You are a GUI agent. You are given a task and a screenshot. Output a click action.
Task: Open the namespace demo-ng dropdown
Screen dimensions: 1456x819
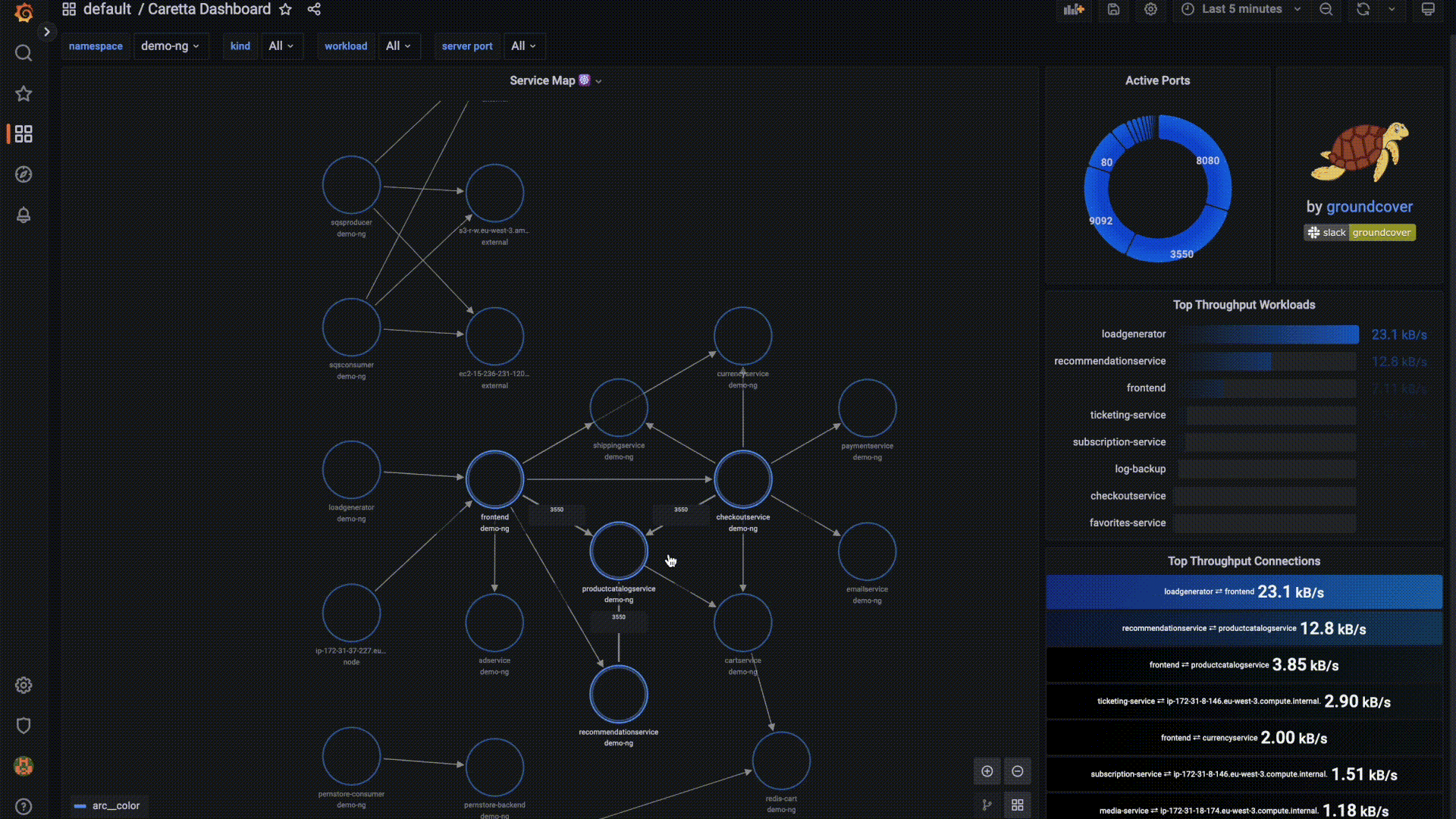tap(170, 45)
